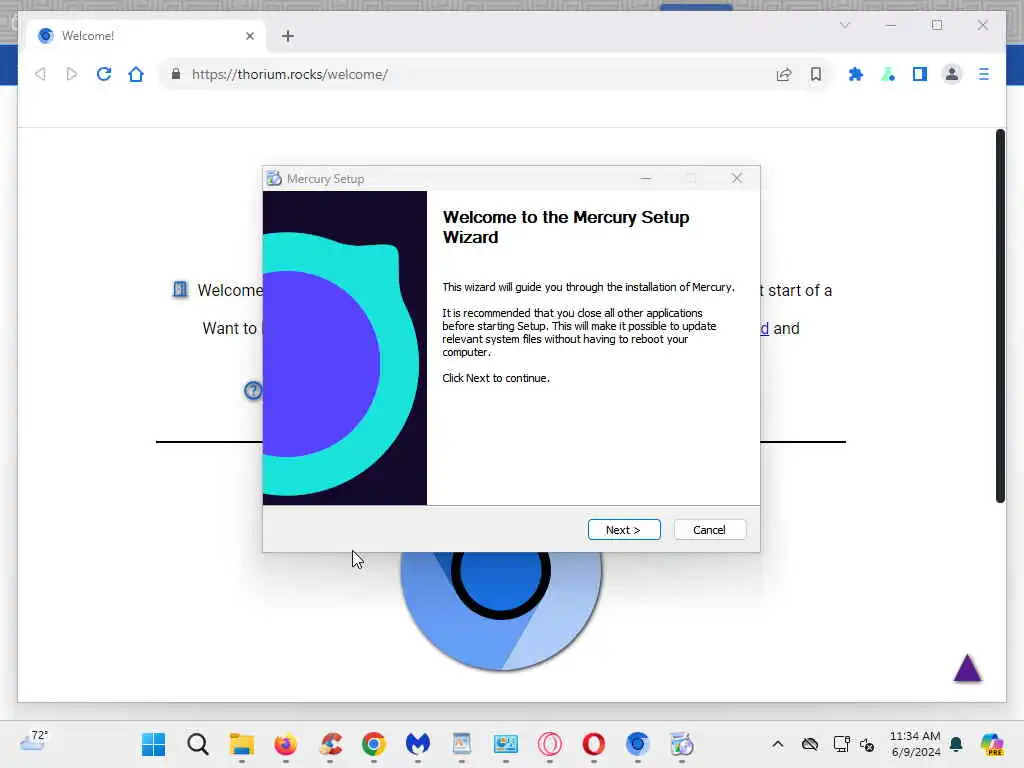This screenshot has width=1024, height=768.
Task: Open the browser profile avatar
Action: coord(952,74)
